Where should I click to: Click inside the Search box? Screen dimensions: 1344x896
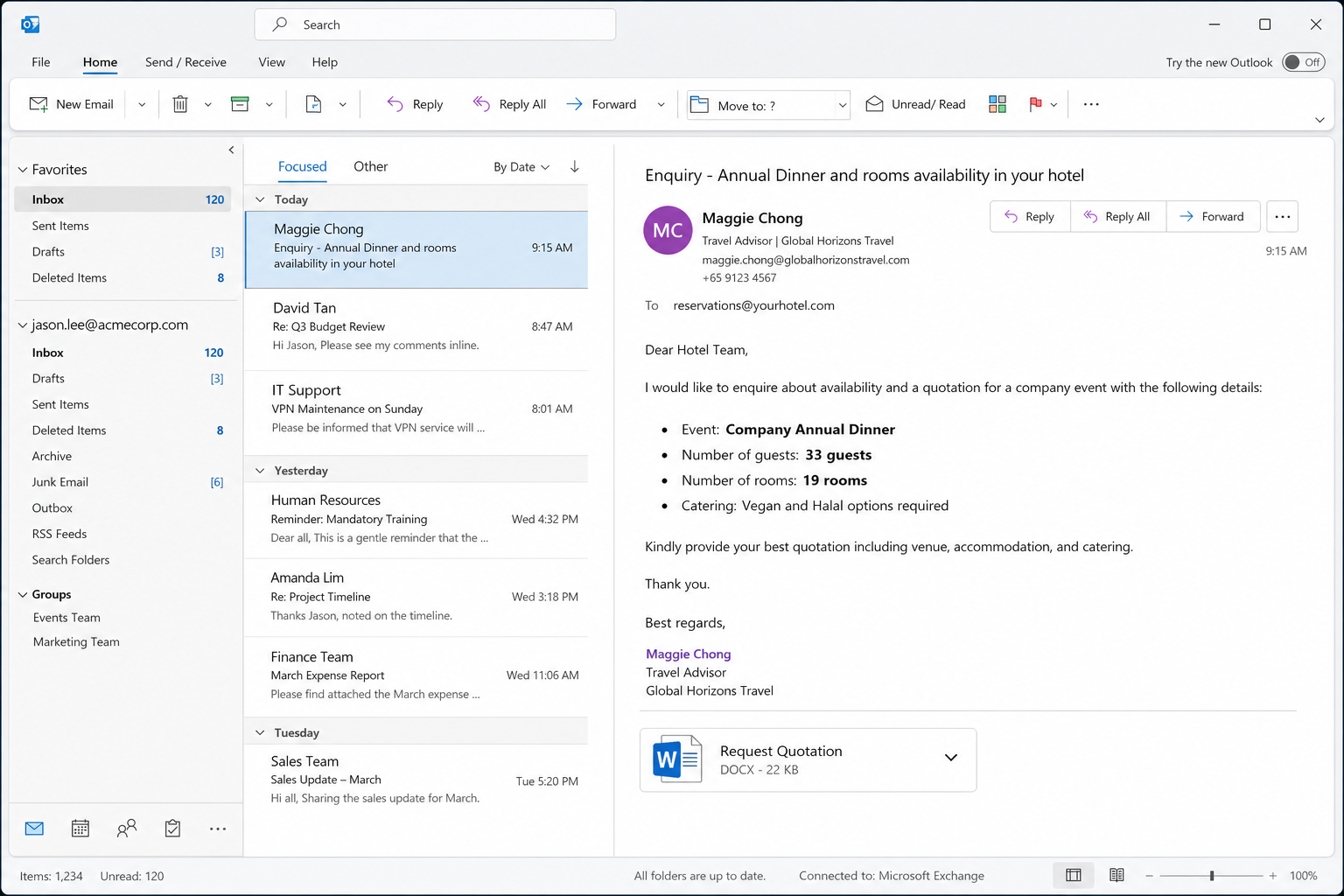click(x=435, y=24)
